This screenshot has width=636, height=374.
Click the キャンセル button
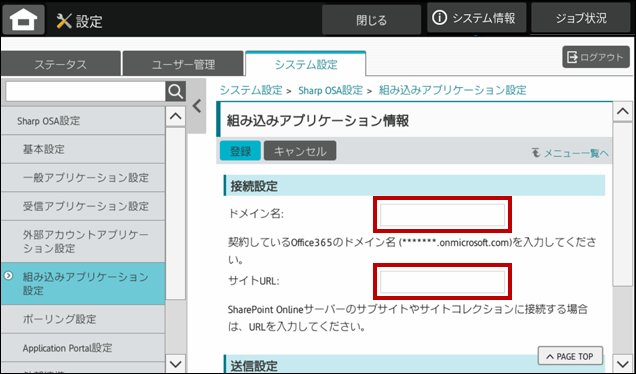pos(300,151)
